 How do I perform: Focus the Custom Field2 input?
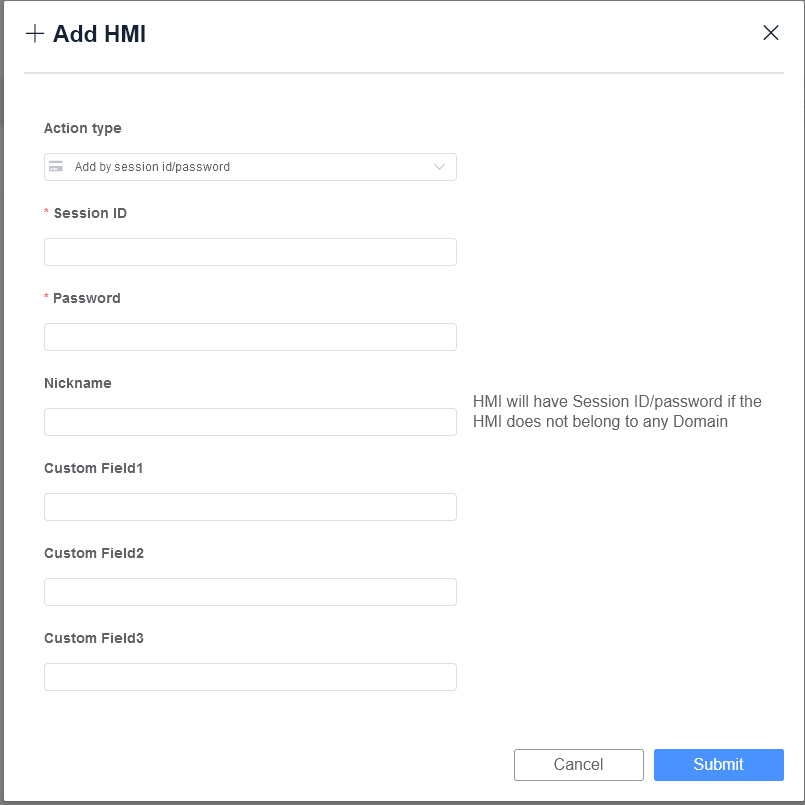pos(250,592)
